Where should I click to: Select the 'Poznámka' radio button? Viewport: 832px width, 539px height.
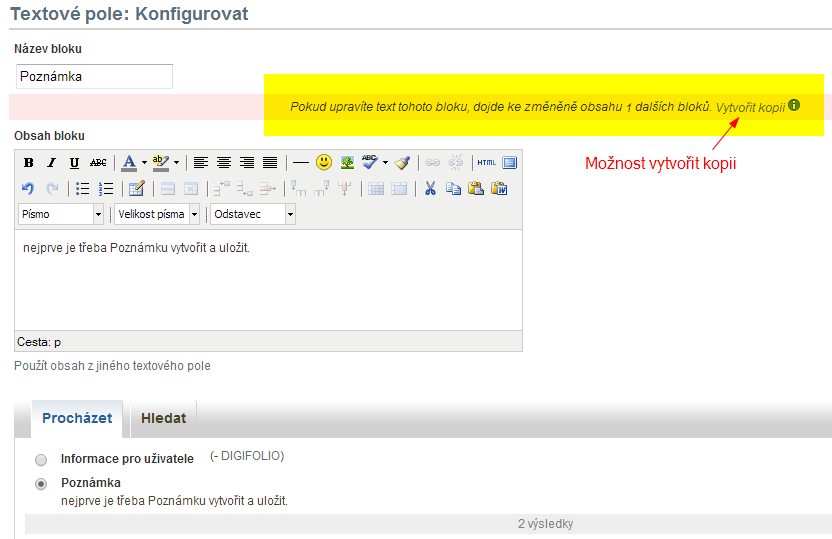[41, 484]
